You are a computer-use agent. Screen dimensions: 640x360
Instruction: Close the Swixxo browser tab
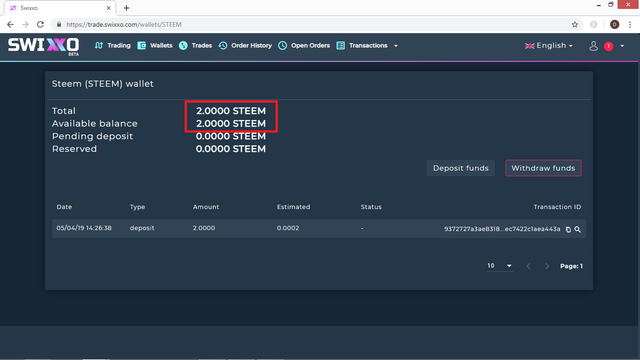tap(109, 8)
